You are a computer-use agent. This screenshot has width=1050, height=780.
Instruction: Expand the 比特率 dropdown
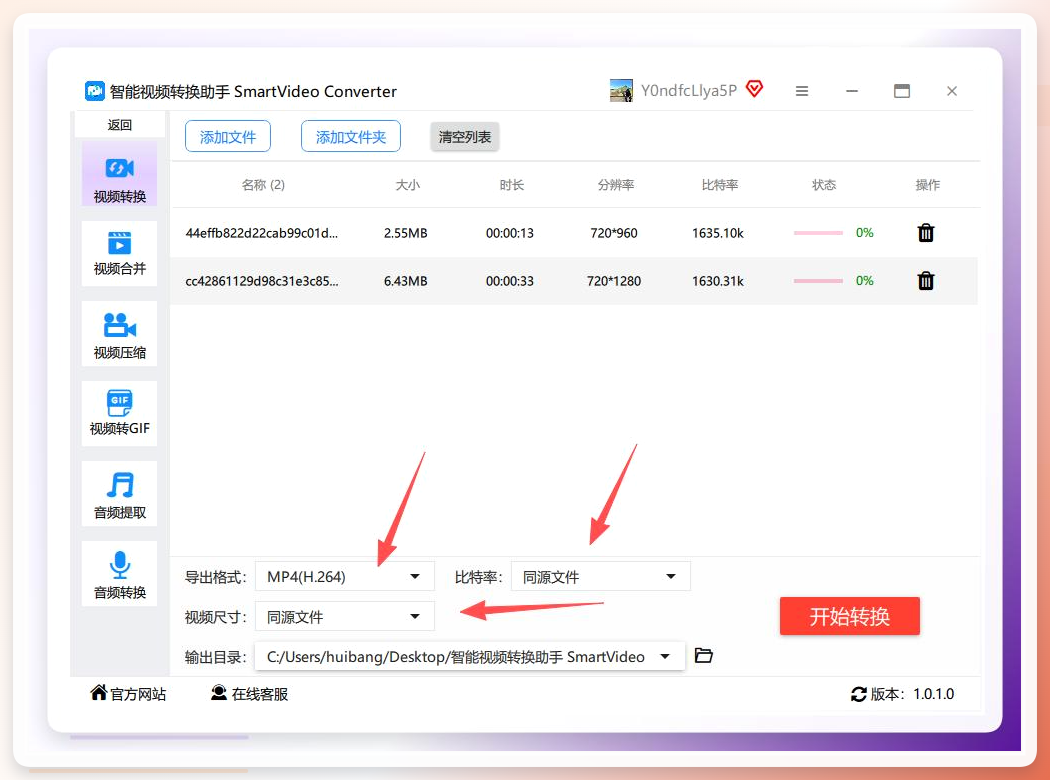click(x=601, y=576)
